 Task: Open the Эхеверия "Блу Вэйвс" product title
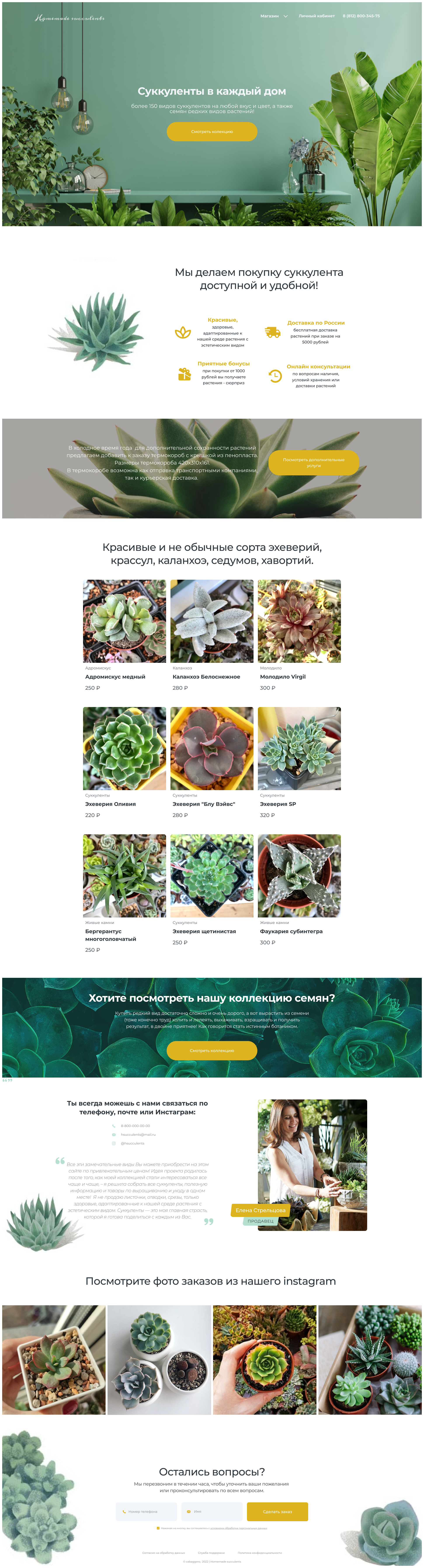(204, 804)
